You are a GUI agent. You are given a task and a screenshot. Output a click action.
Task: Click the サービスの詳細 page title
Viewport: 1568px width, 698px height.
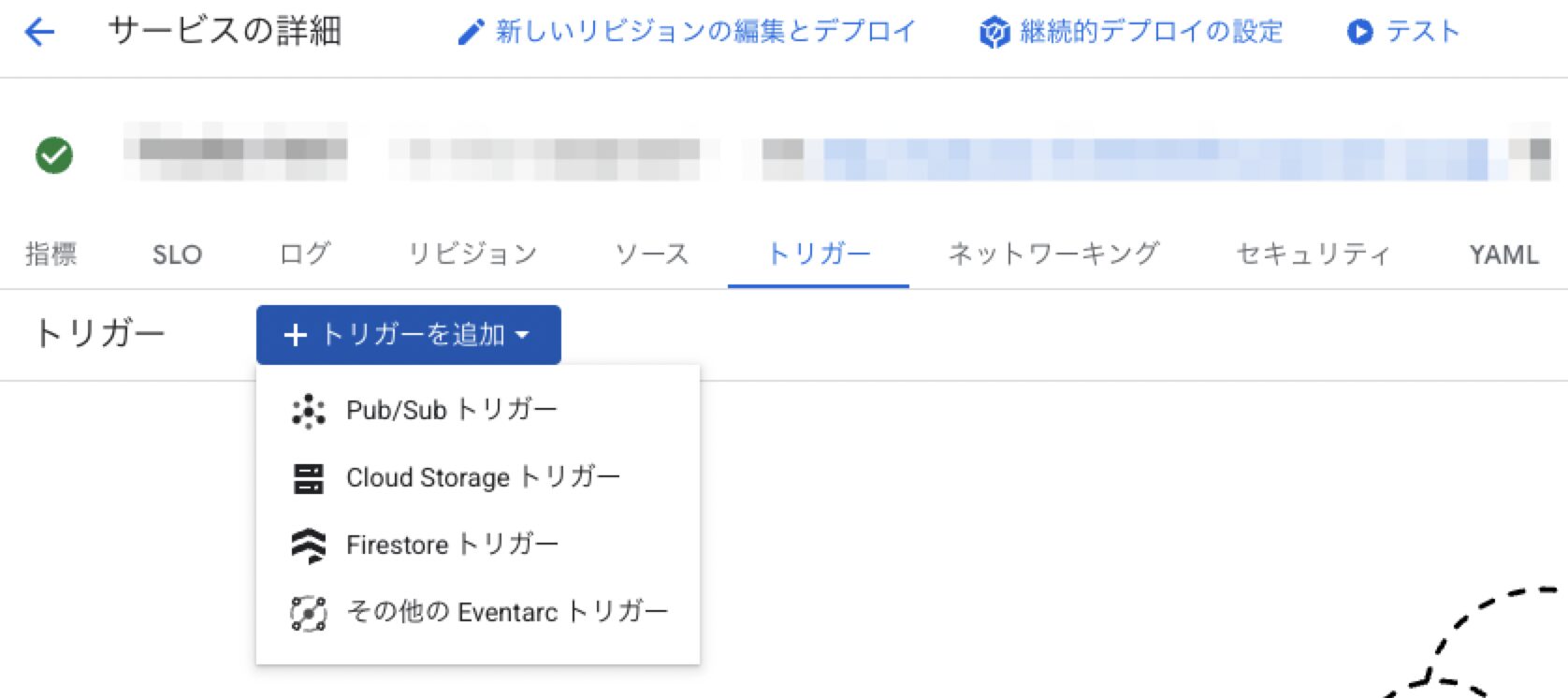[225, 33]
